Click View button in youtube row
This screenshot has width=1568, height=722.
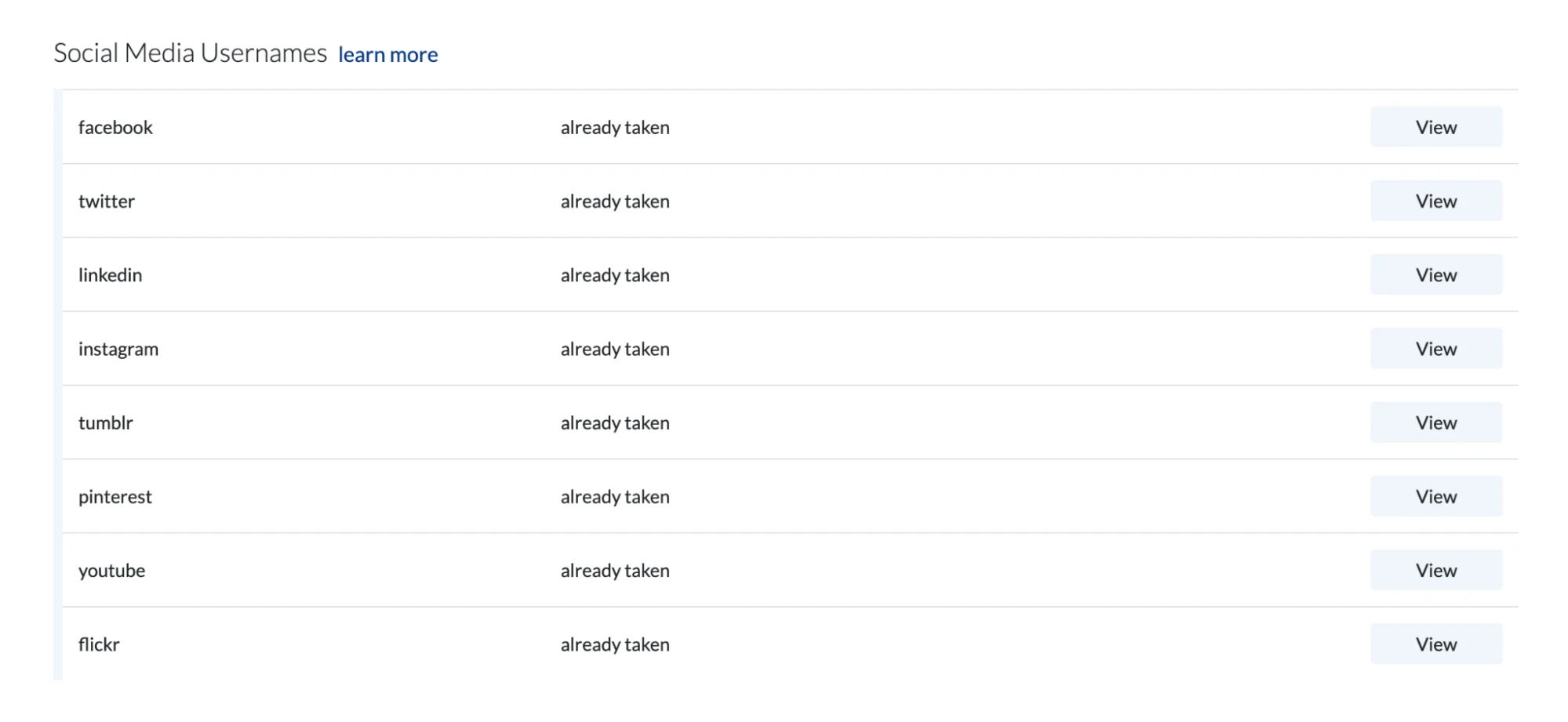[1435, 570]
